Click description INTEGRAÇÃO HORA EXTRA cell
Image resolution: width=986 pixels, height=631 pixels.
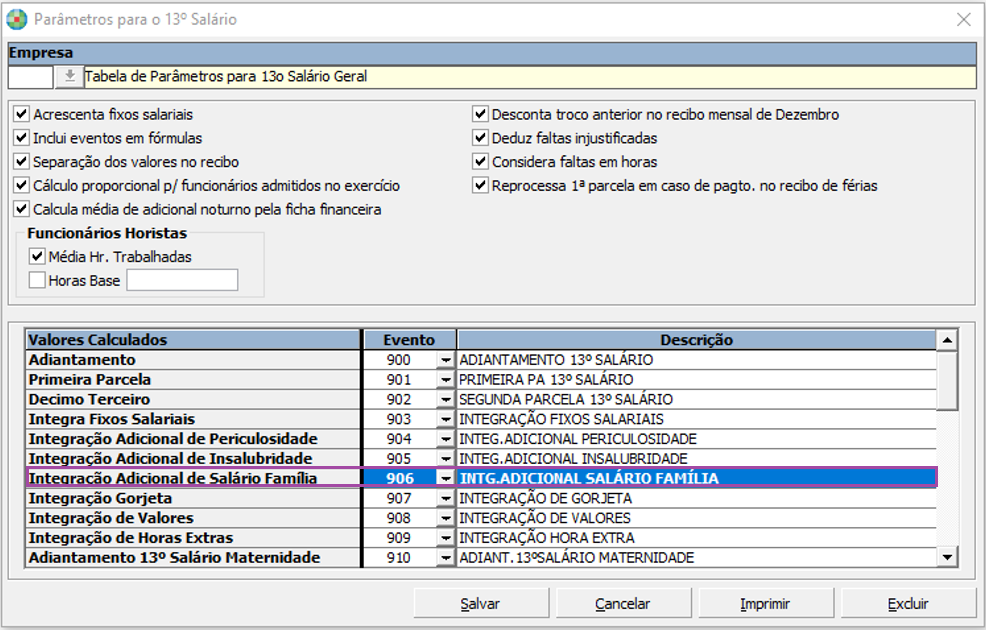click(x=697, y=538)
